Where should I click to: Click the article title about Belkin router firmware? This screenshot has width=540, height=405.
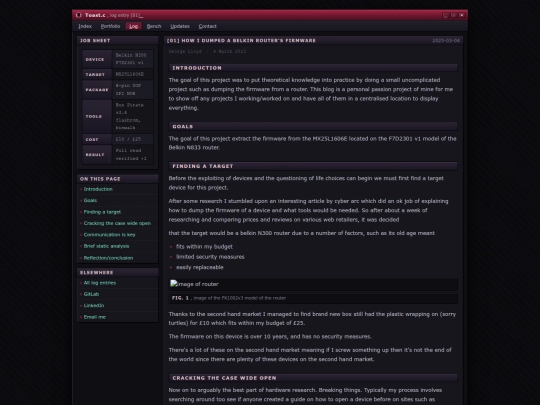pos(241,40)
